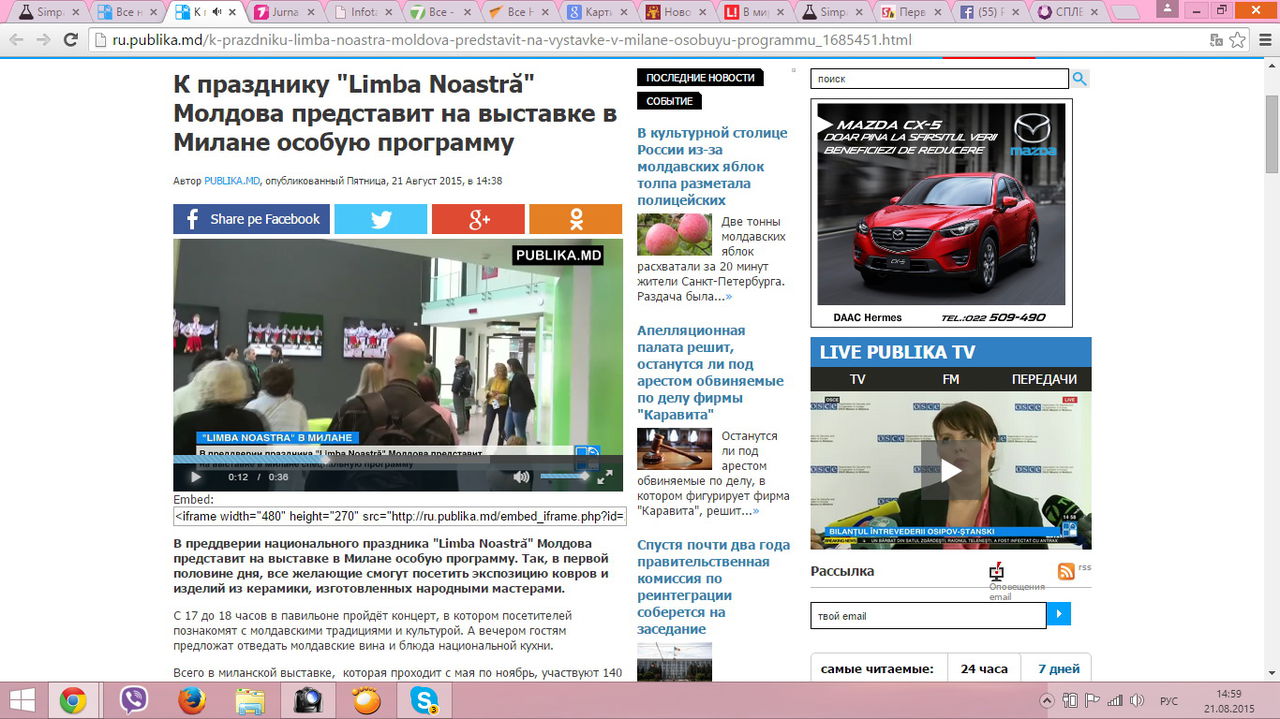Switch to the Infota browser tab
This screenshot has width=1280, height=719.
(x=362, y=13)
